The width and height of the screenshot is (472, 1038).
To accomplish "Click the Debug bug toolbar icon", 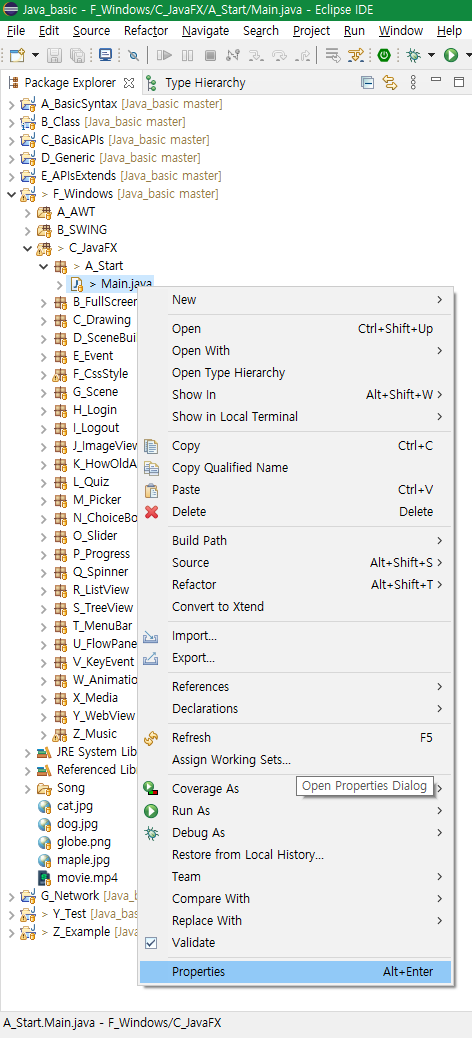I will 414,56.
